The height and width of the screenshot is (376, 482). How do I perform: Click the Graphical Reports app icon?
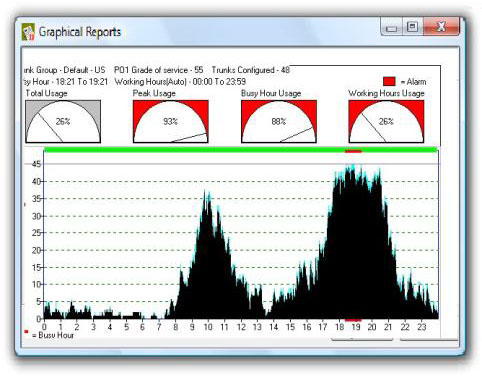(x=28, y=32)
